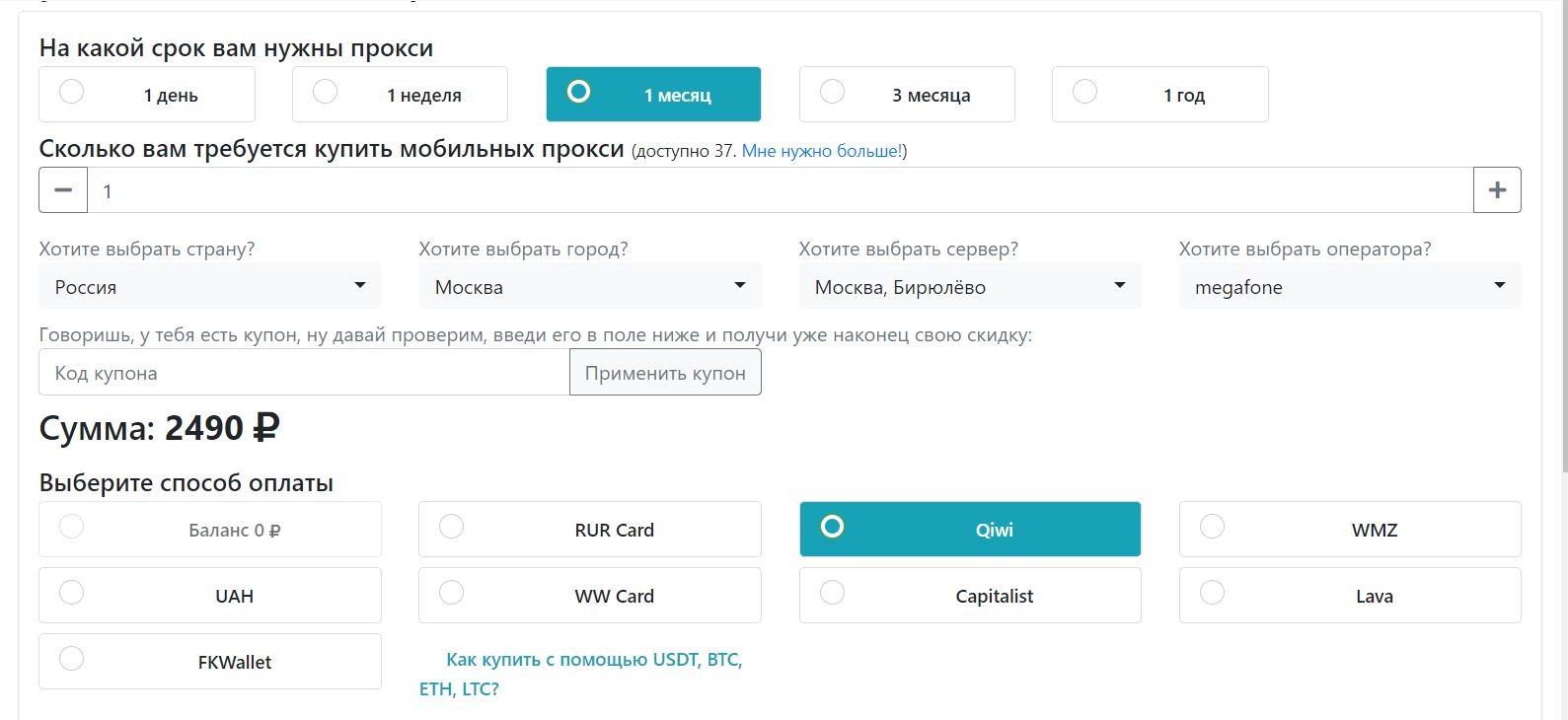This screenshot has width=1568, height=720.
Task: Select the 1 день period option
Action: coord(147,95)
